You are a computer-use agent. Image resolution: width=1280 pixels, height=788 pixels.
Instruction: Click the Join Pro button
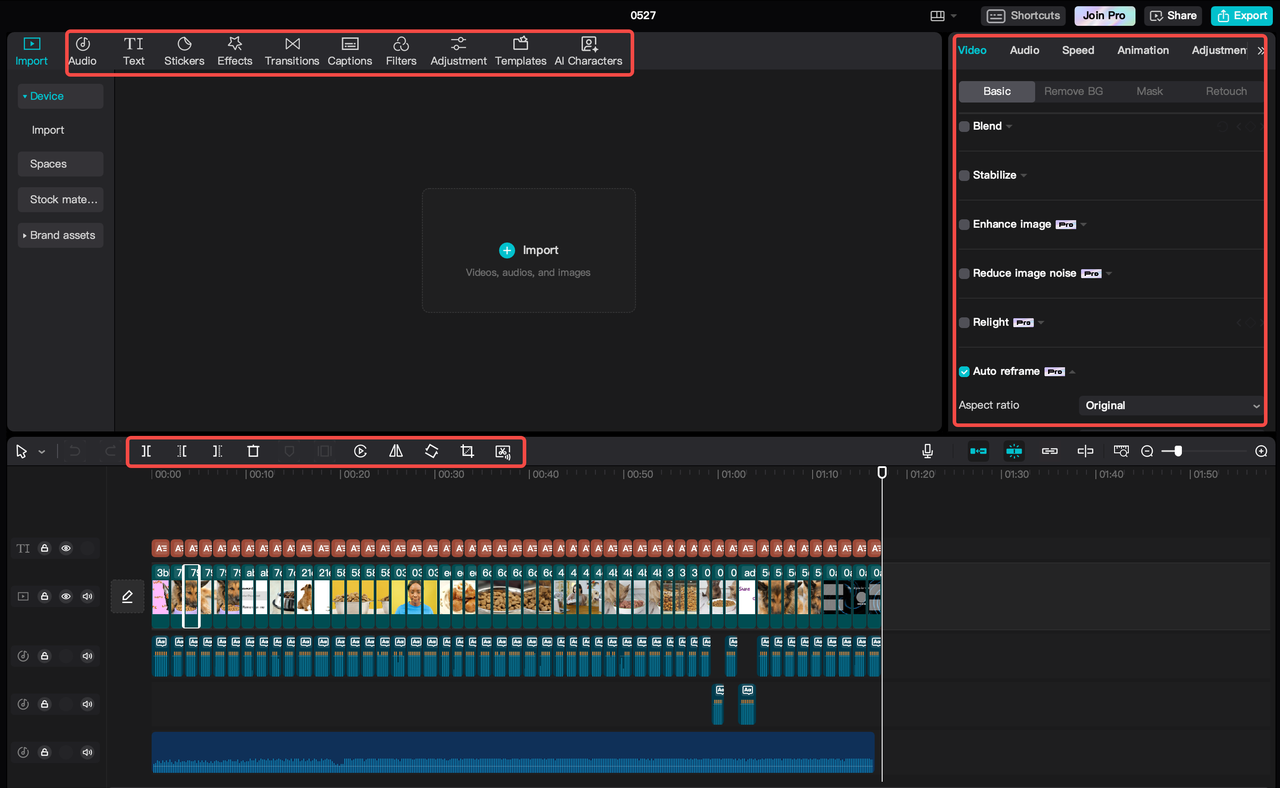[x=1104, y=15]
